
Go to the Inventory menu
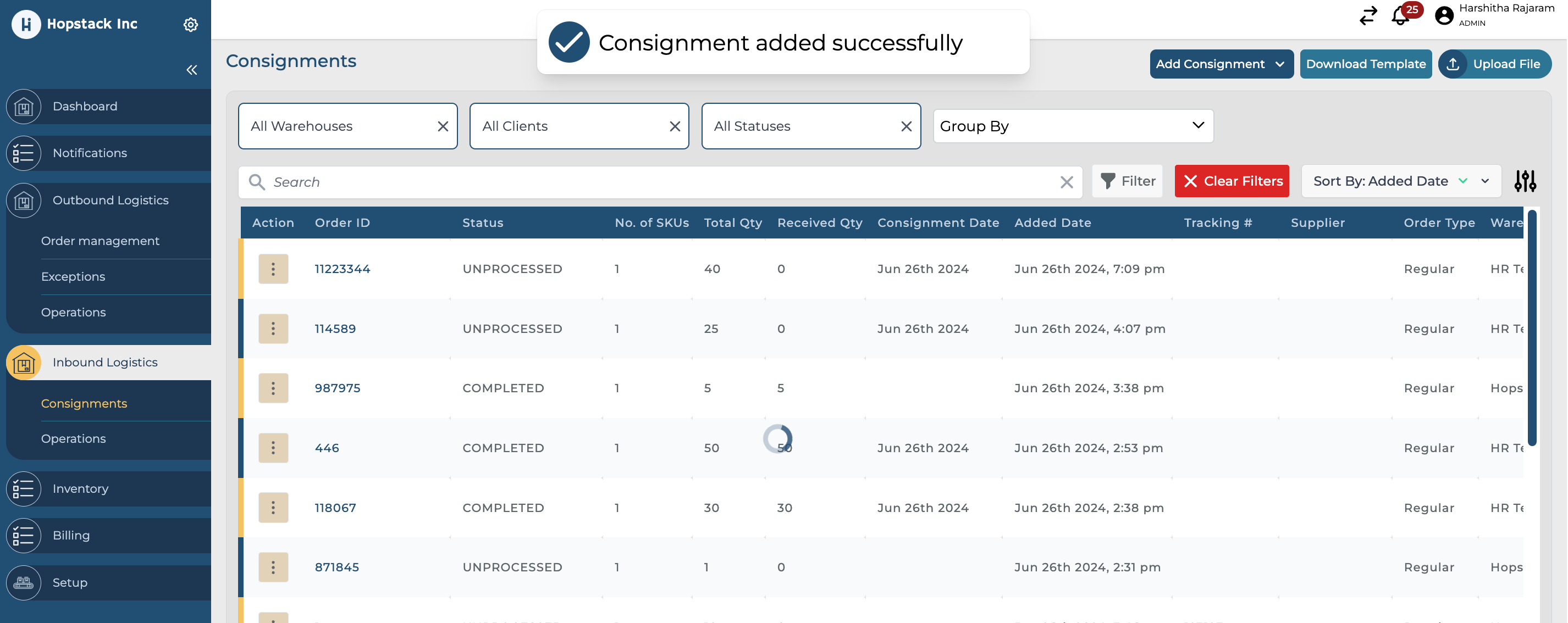point(80,488)
